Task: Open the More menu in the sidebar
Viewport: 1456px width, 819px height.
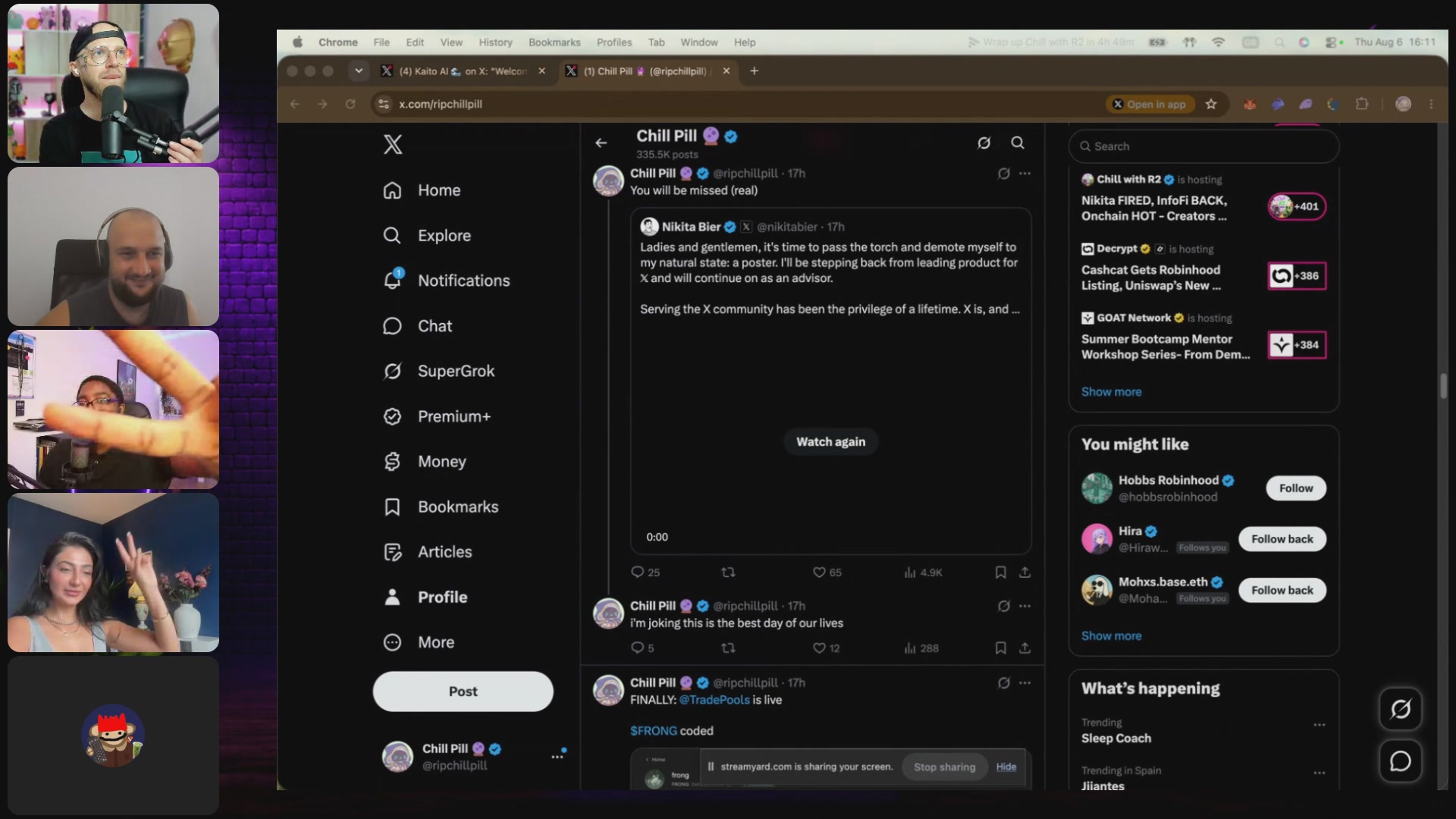Action: pos(419,642)
